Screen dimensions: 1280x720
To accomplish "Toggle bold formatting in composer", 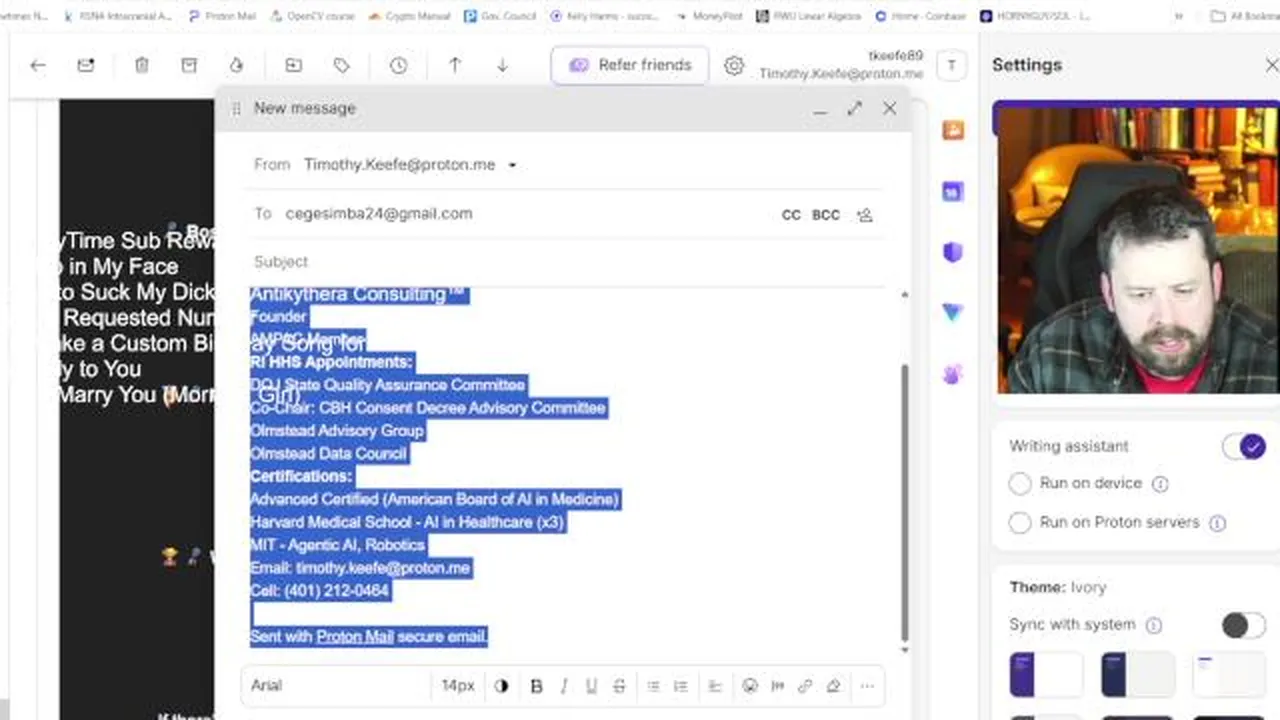I will pos(536,686).
